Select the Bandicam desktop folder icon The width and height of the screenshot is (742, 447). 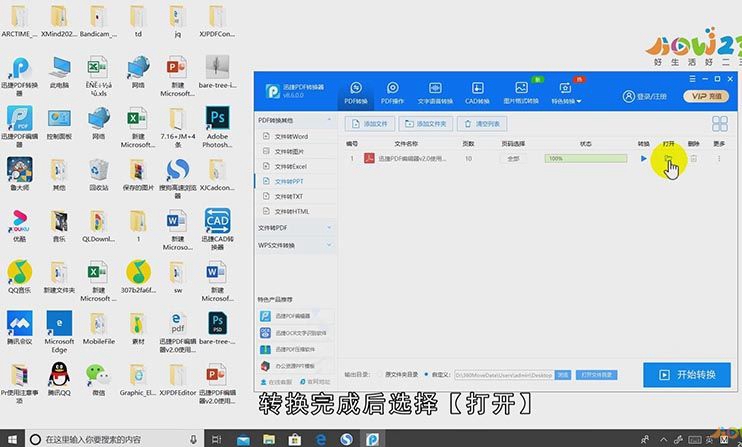pos(98,21)
